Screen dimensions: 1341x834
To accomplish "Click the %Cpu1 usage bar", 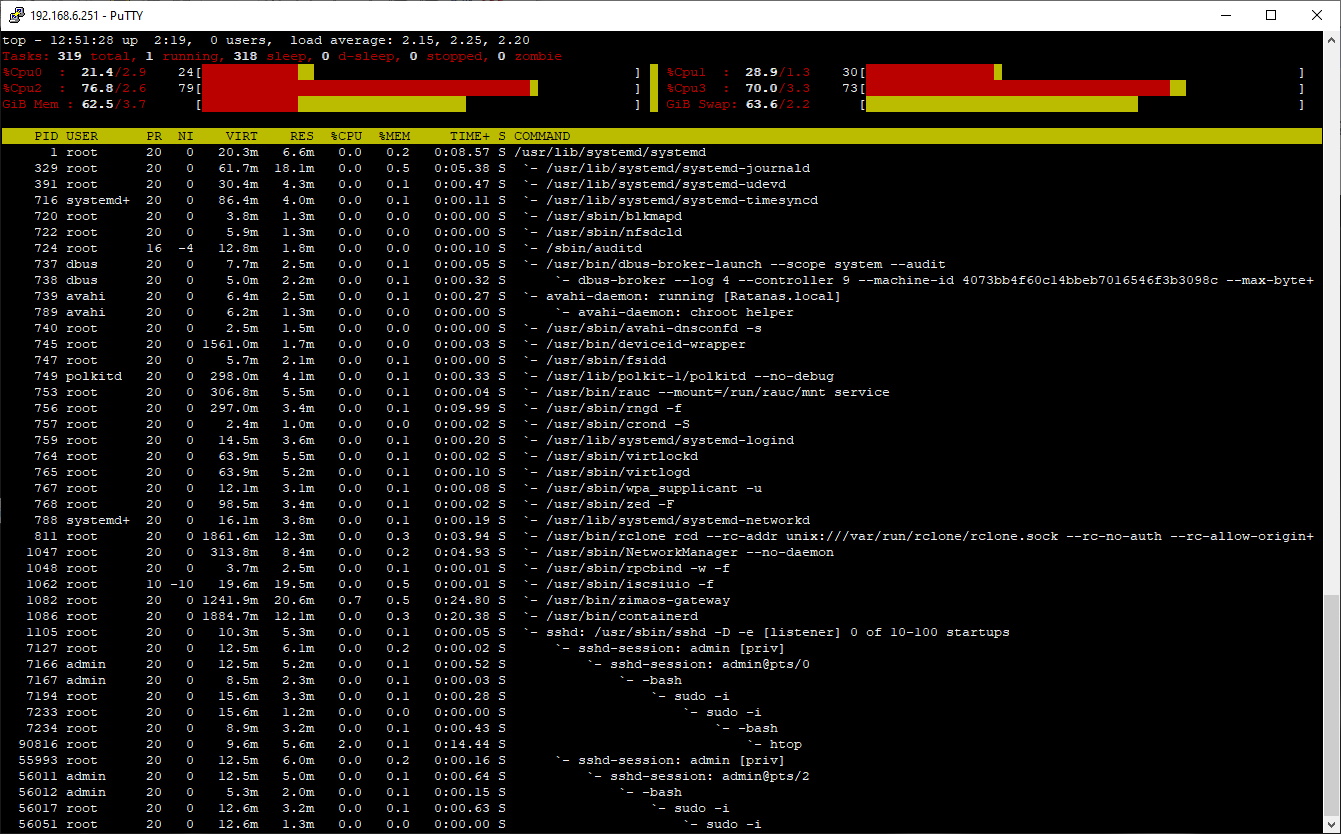I will pos(1082,72).
